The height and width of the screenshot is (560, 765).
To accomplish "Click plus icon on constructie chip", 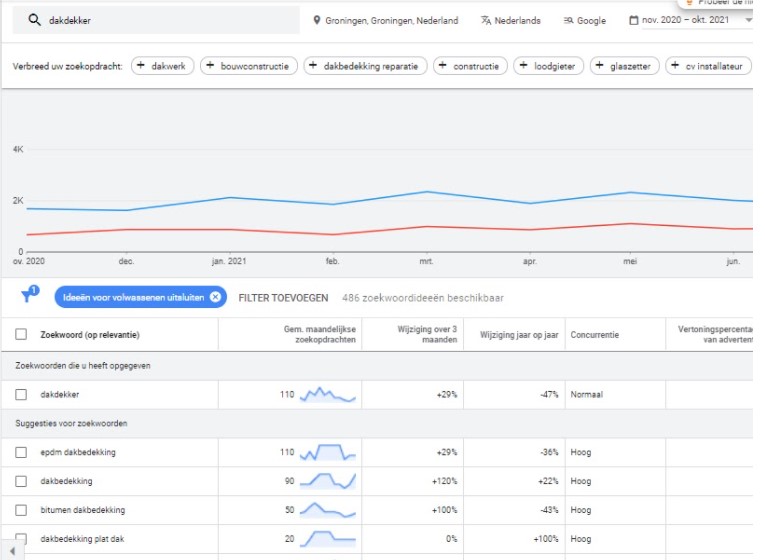I will coord(443,65).
